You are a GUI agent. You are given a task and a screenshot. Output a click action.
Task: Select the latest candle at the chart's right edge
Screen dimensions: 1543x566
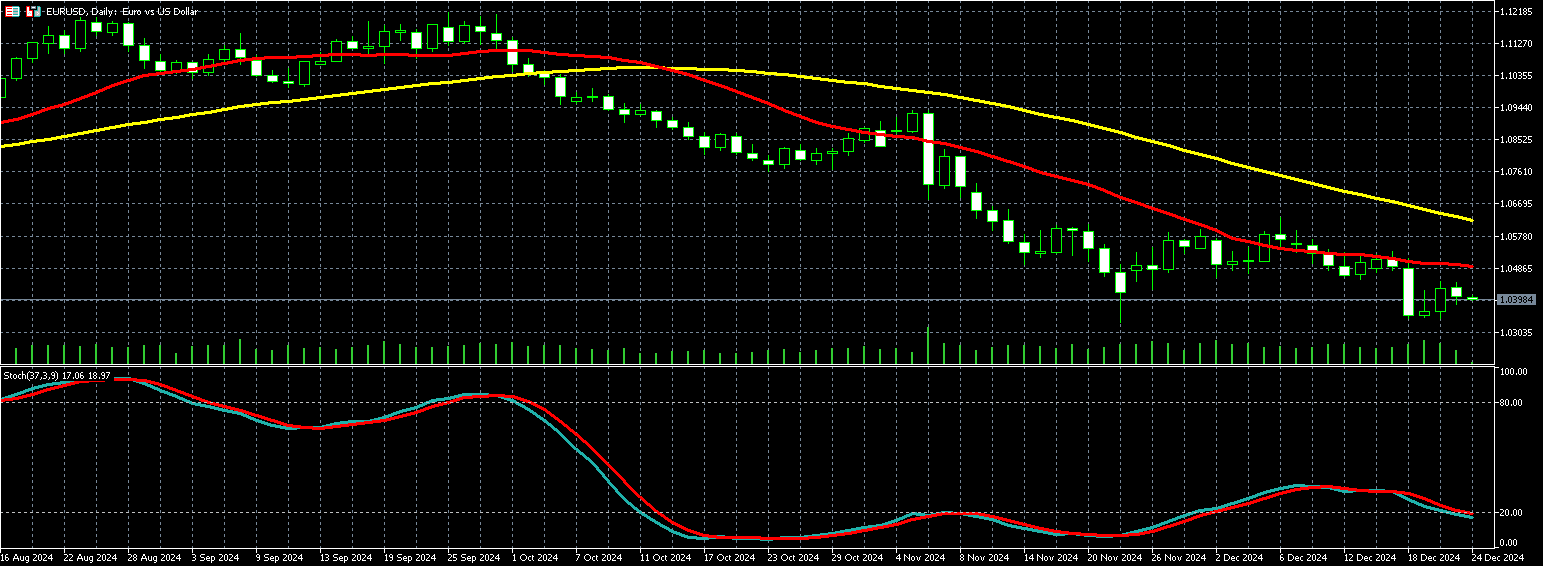(x=1472, y=298)
